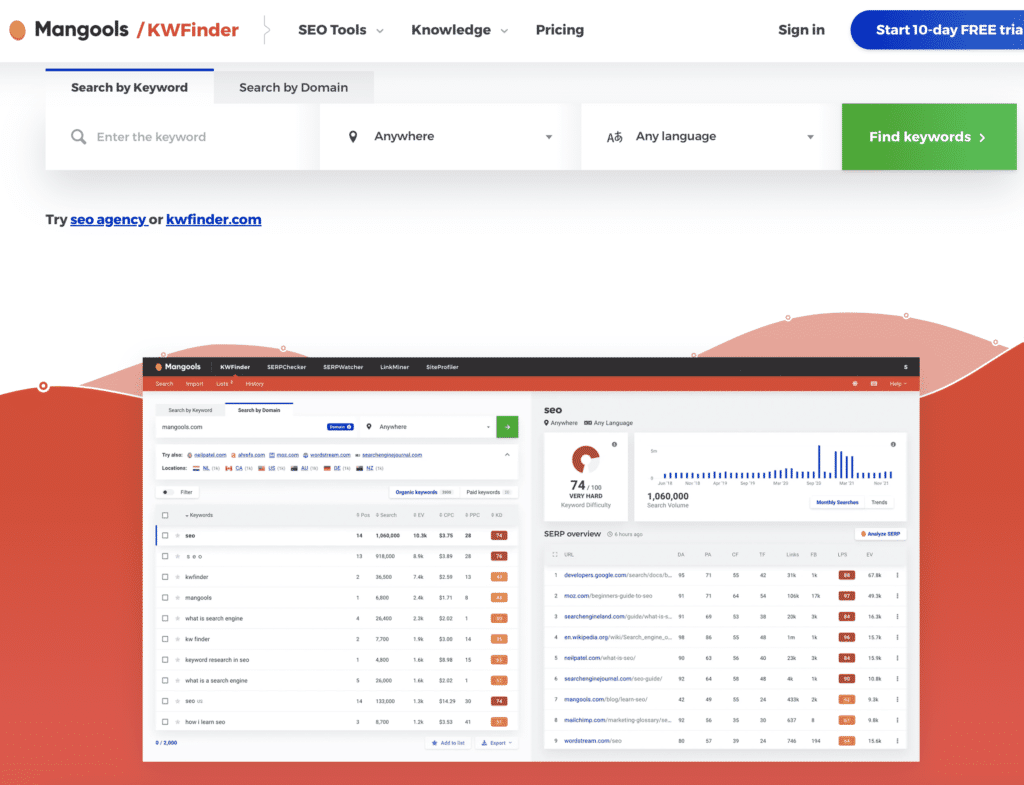The height and width of the screenshot is (785, 1024).
Task: Expand the SEO Tools menu
Action: pos(340,30)
